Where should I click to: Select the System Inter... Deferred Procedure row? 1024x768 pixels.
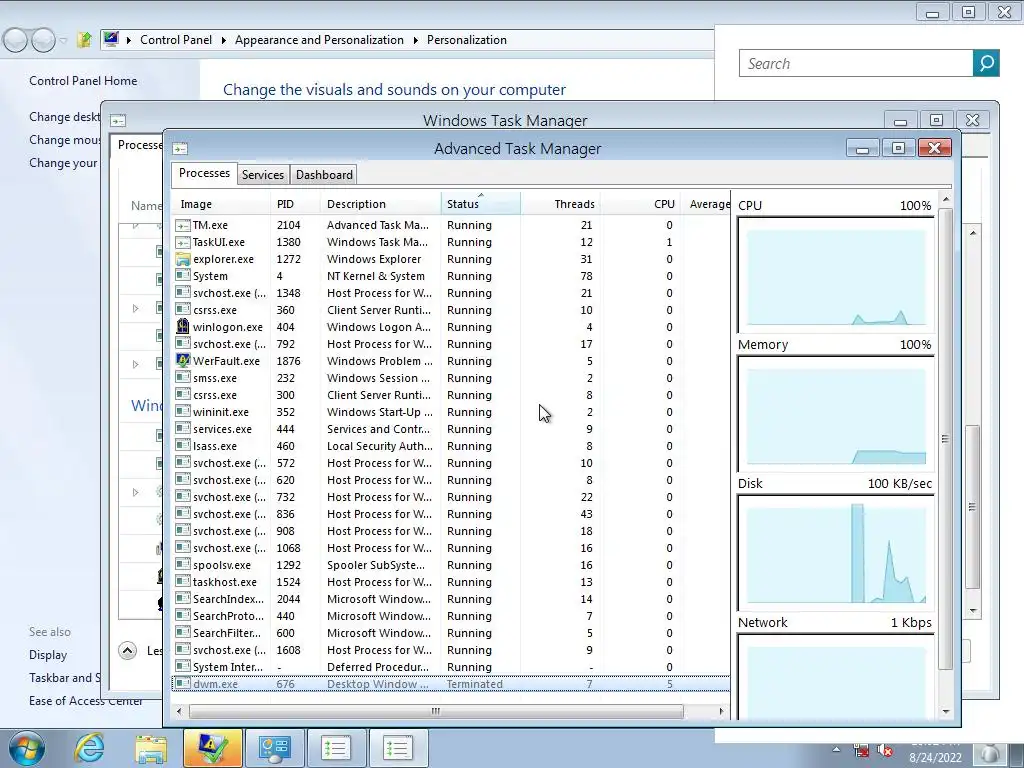[451, 667]
